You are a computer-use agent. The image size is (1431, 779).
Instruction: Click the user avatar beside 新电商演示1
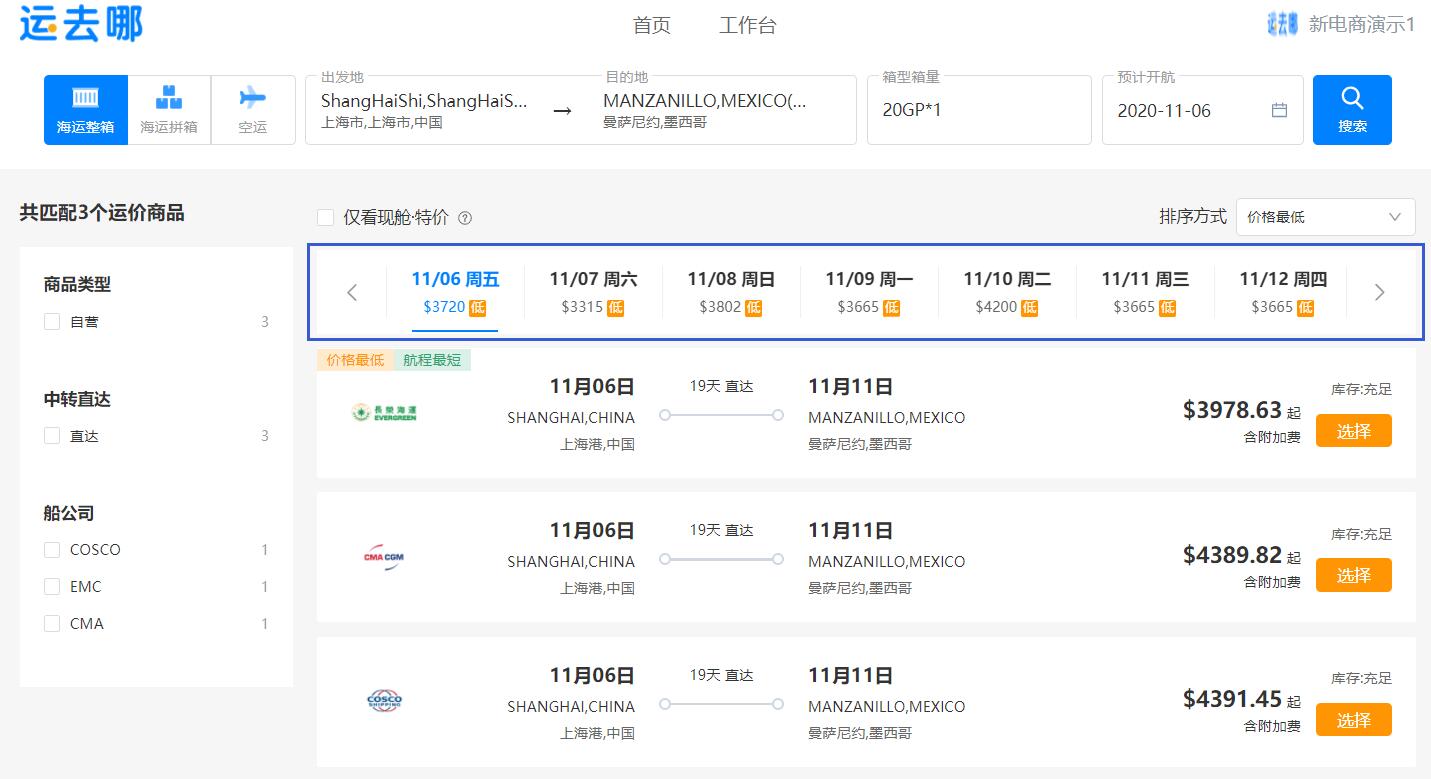click(1282, 24)
